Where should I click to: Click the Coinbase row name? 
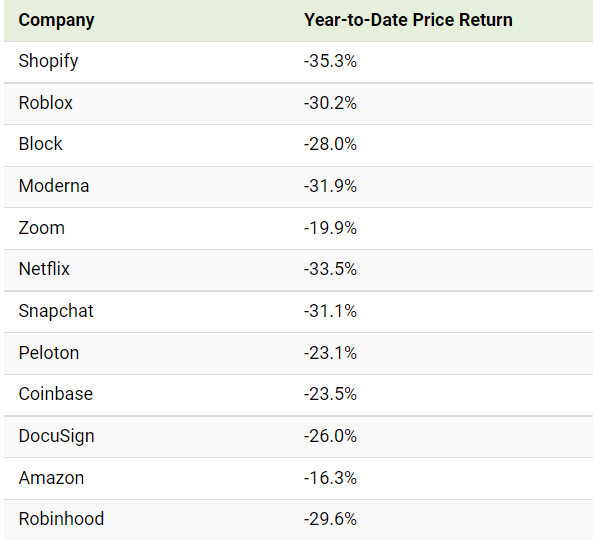(x=56, y=394)
